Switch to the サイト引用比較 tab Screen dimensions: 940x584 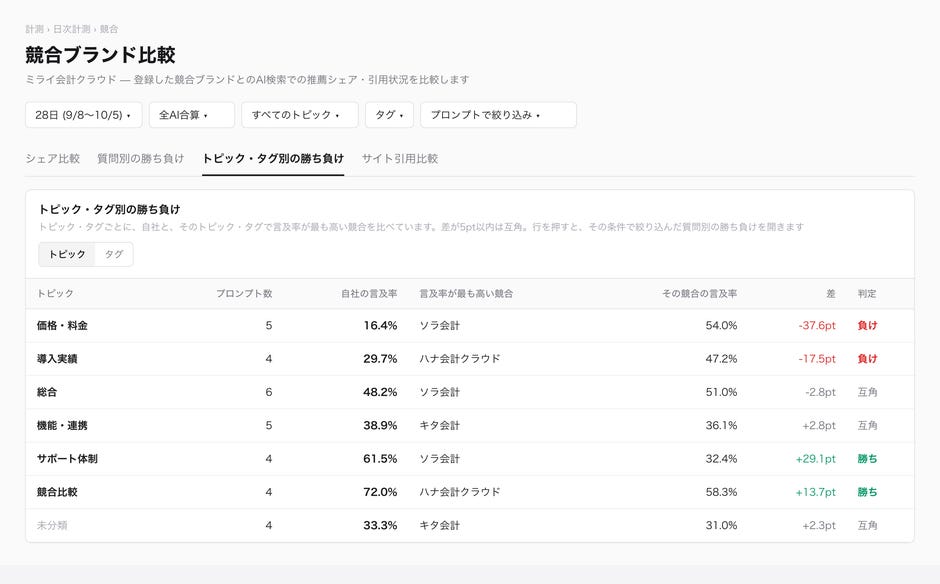click(x=400, y=158)
